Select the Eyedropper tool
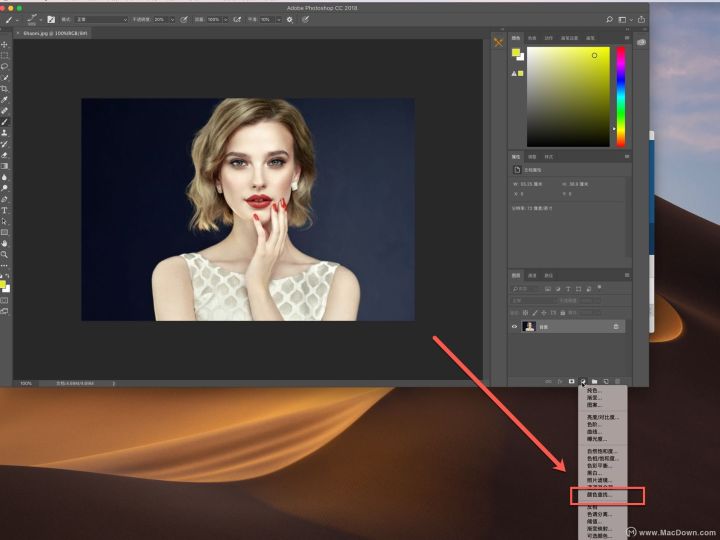Image resolution: width=720 pixels, height=540 pixels. point(5,100)
